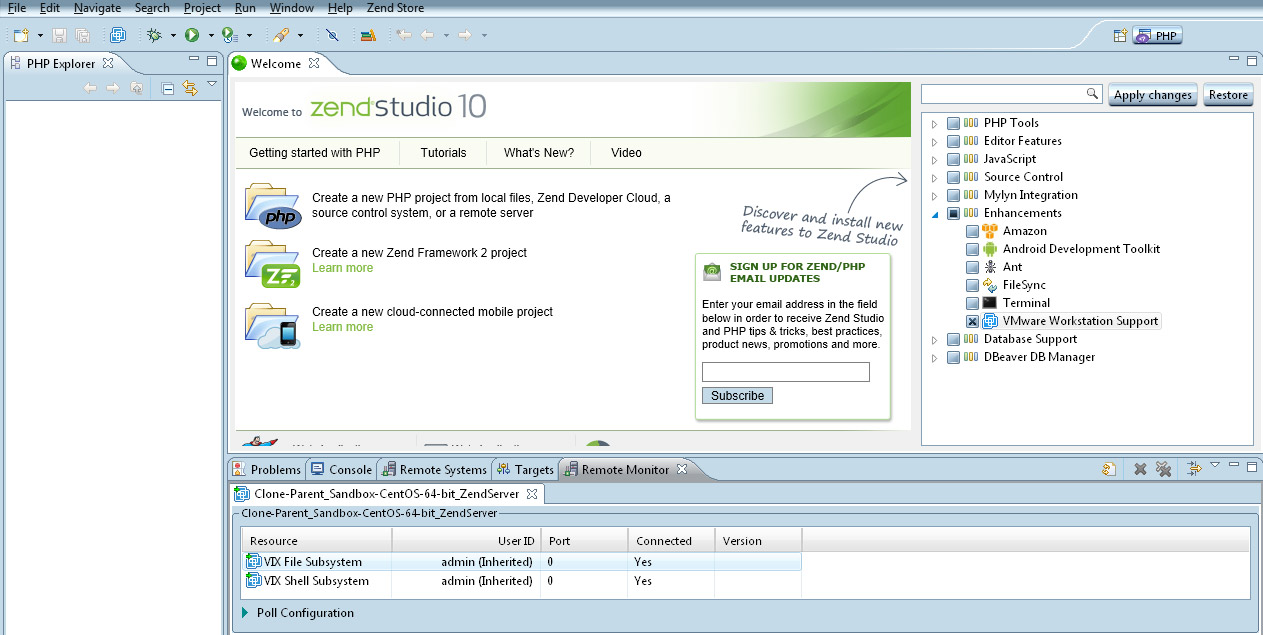
Task: Click the new PHP project folder icon
Action: pyautogui.click(x=273, y=206)
